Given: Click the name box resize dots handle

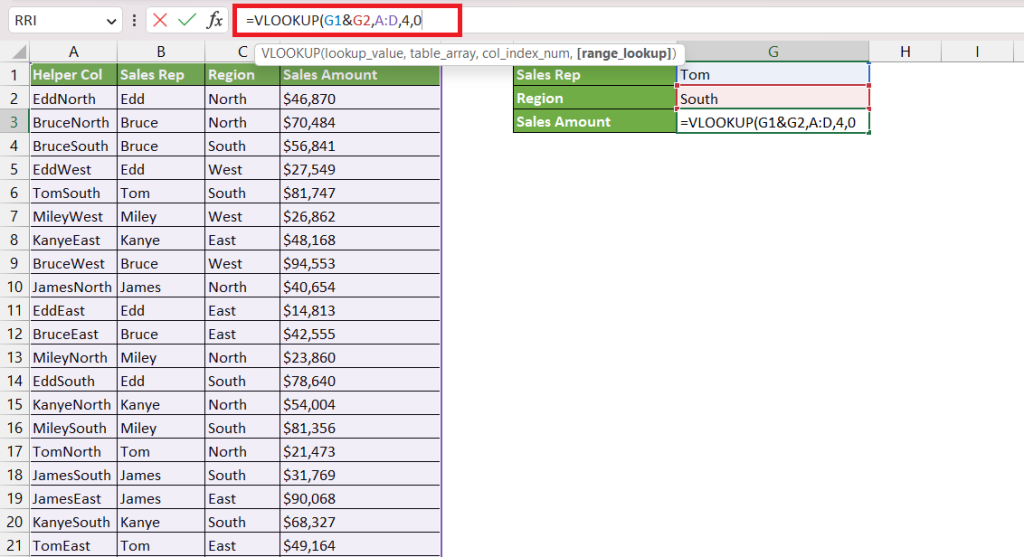Looking at the screenshot, I should click(135, 20).
